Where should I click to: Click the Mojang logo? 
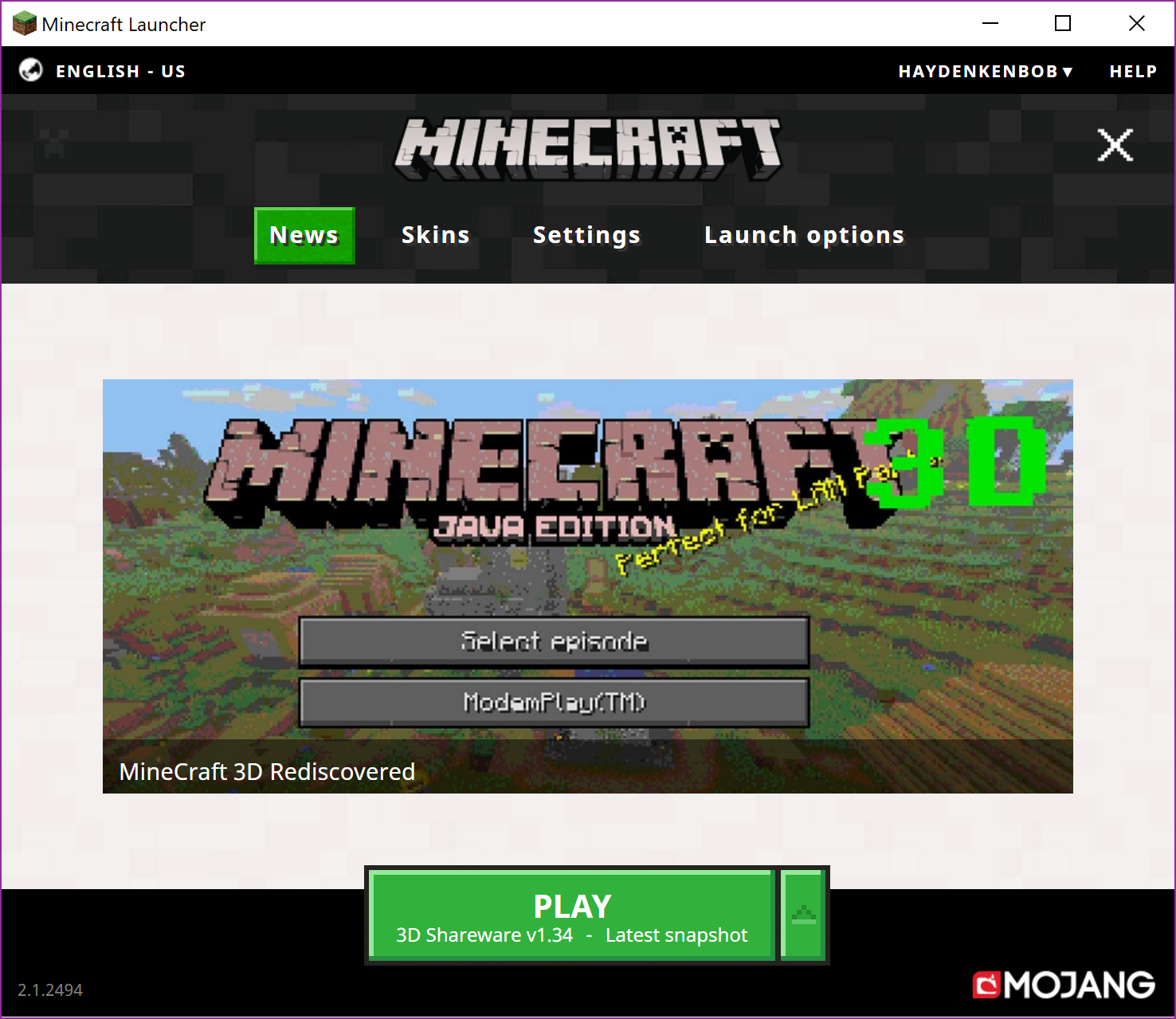pyautogui.click(x=1064, y=985)
